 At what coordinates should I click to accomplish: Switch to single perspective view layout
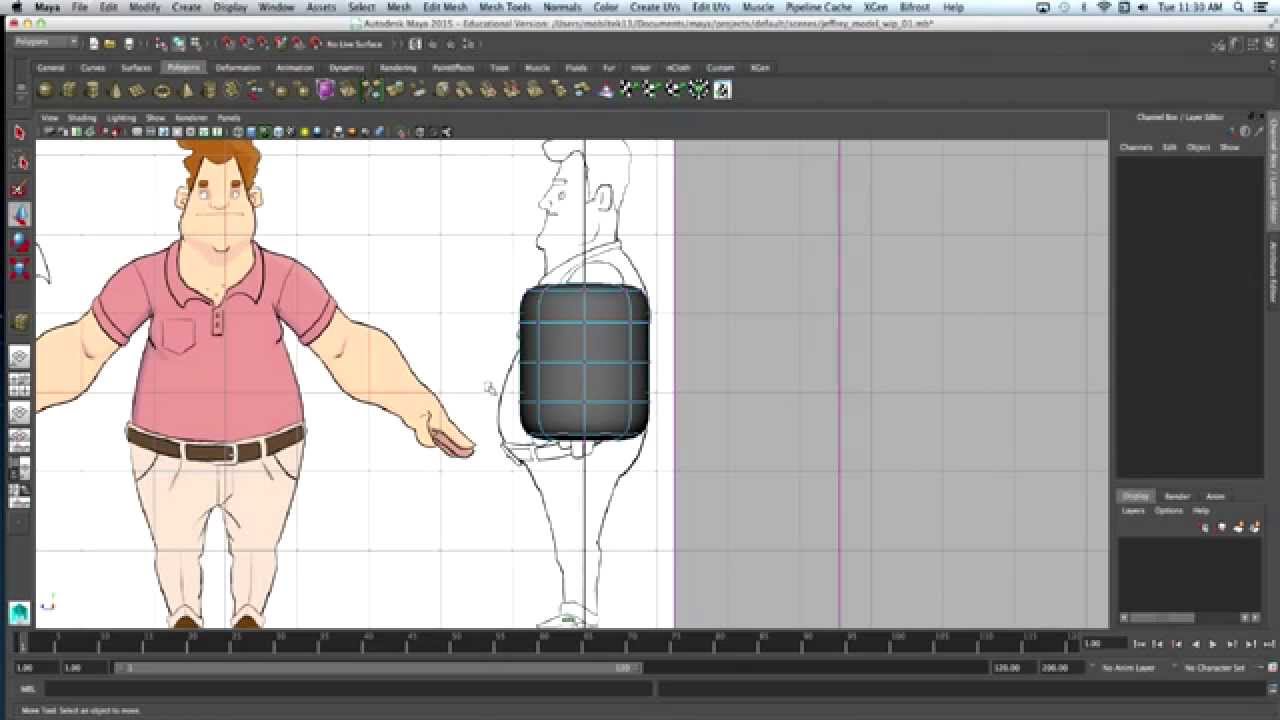[x=19, y=357]
